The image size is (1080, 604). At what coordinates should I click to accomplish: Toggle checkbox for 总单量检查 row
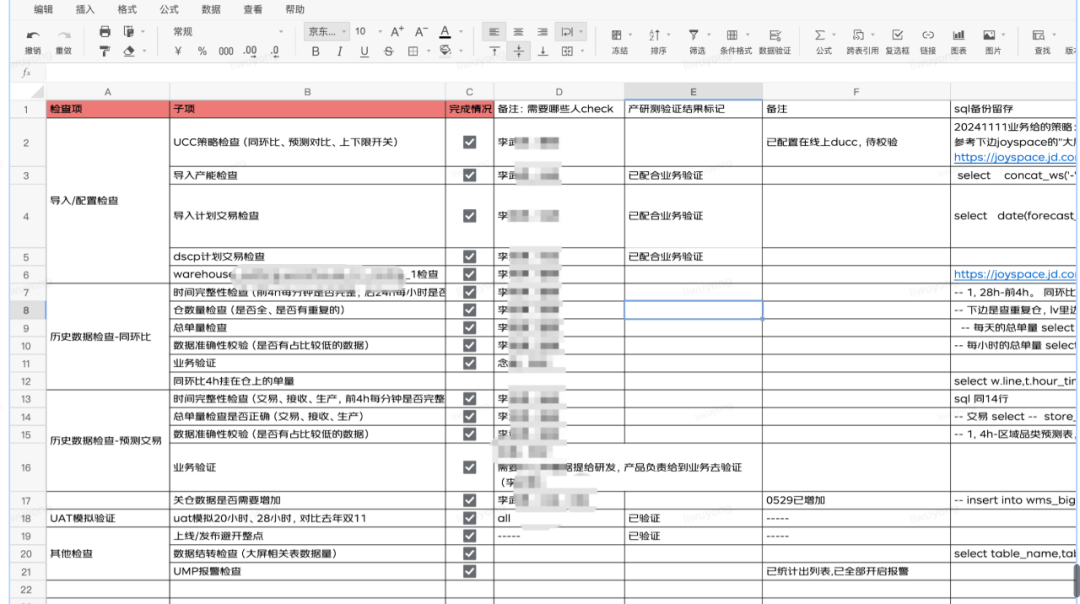[470, 328]
